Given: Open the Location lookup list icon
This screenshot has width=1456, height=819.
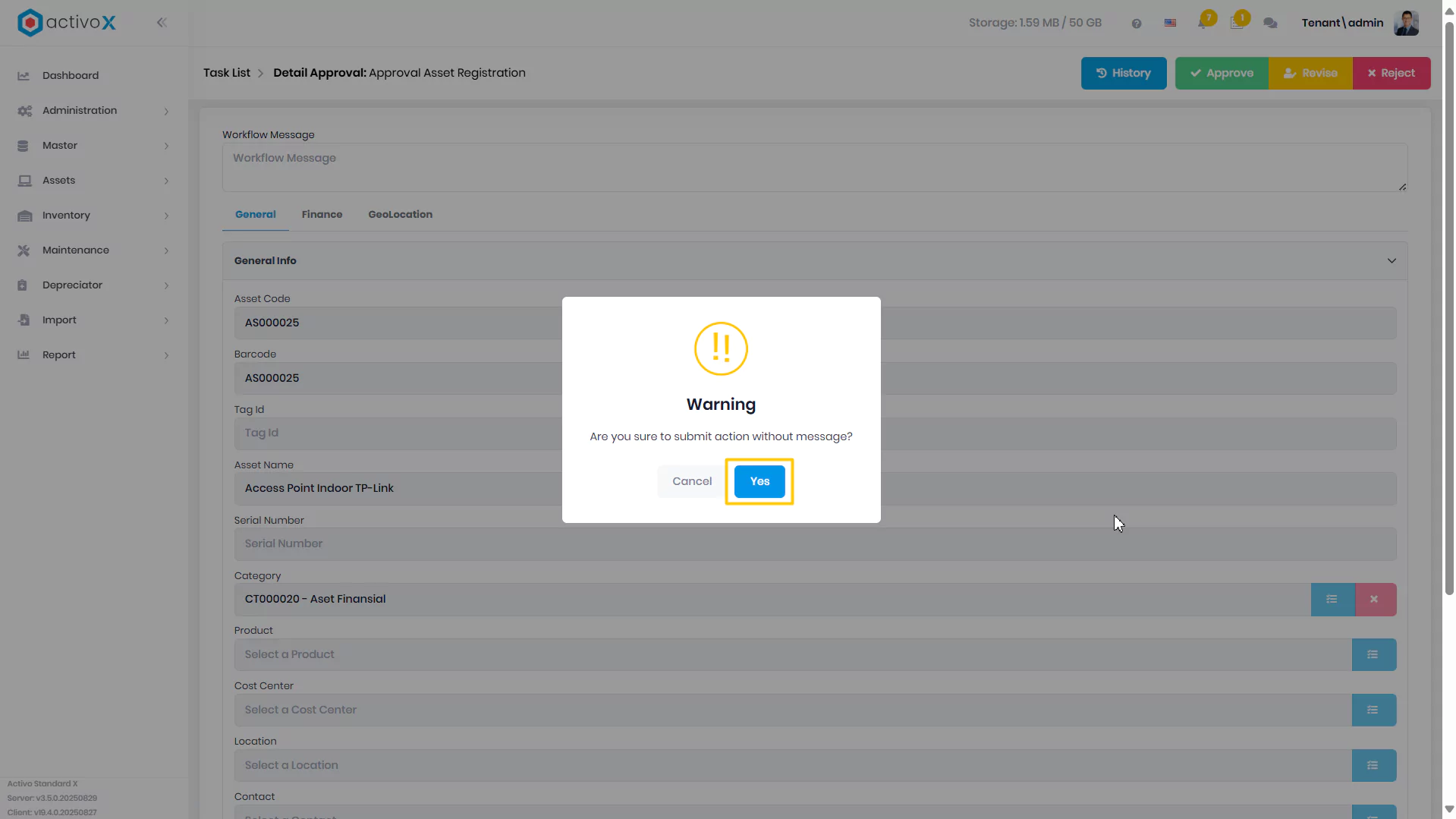Looking at the screenshot, I should [x=1373, y=766].
